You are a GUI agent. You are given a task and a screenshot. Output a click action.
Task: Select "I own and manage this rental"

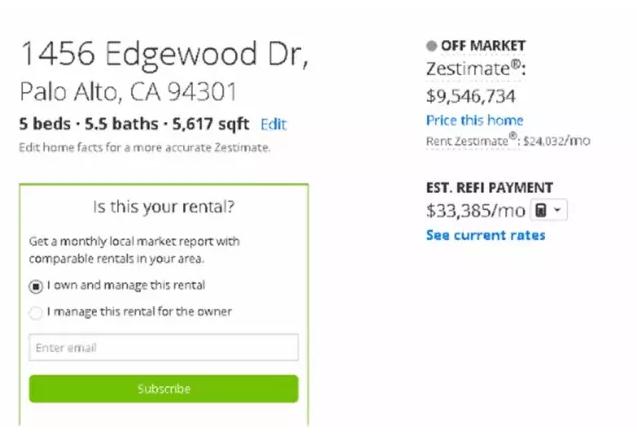click(36, 285)
